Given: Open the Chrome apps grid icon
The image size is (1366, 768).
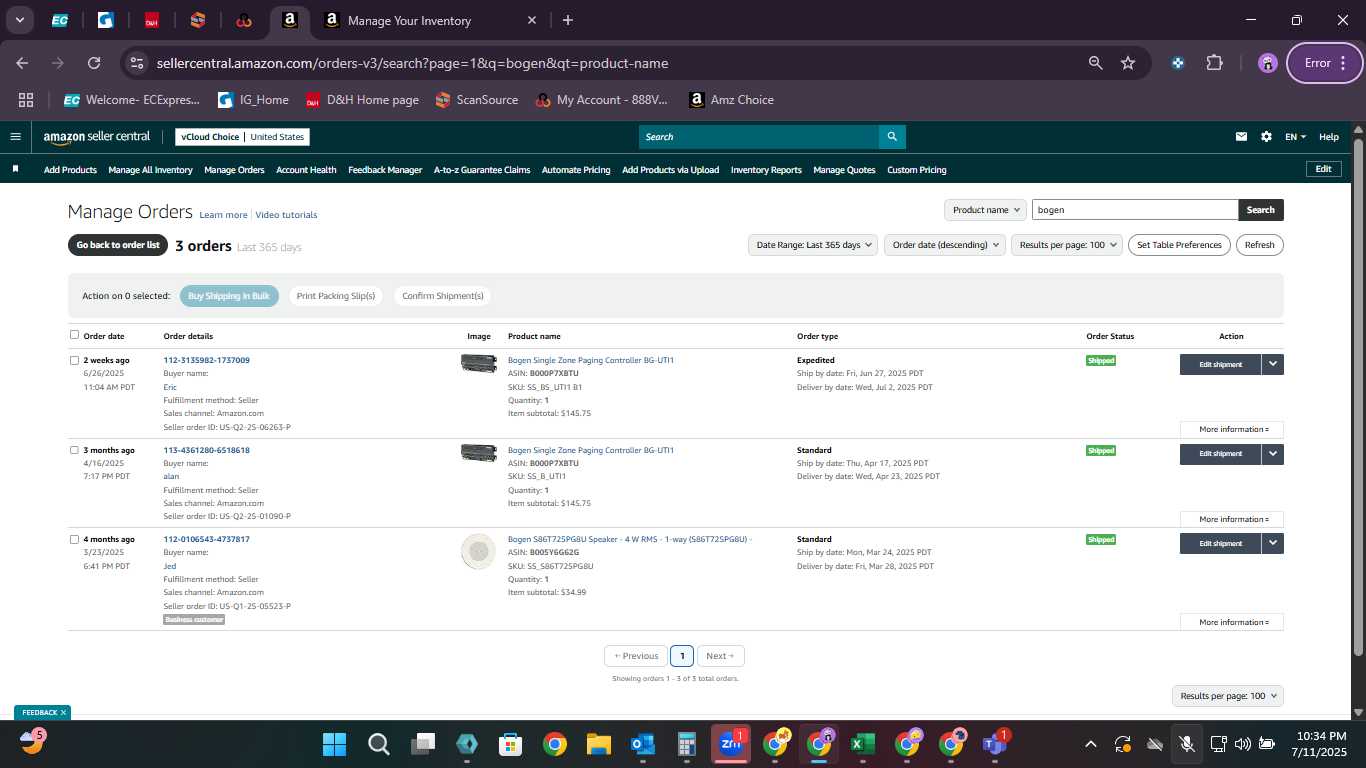Looking at the screenshot, I should [26, 100].
